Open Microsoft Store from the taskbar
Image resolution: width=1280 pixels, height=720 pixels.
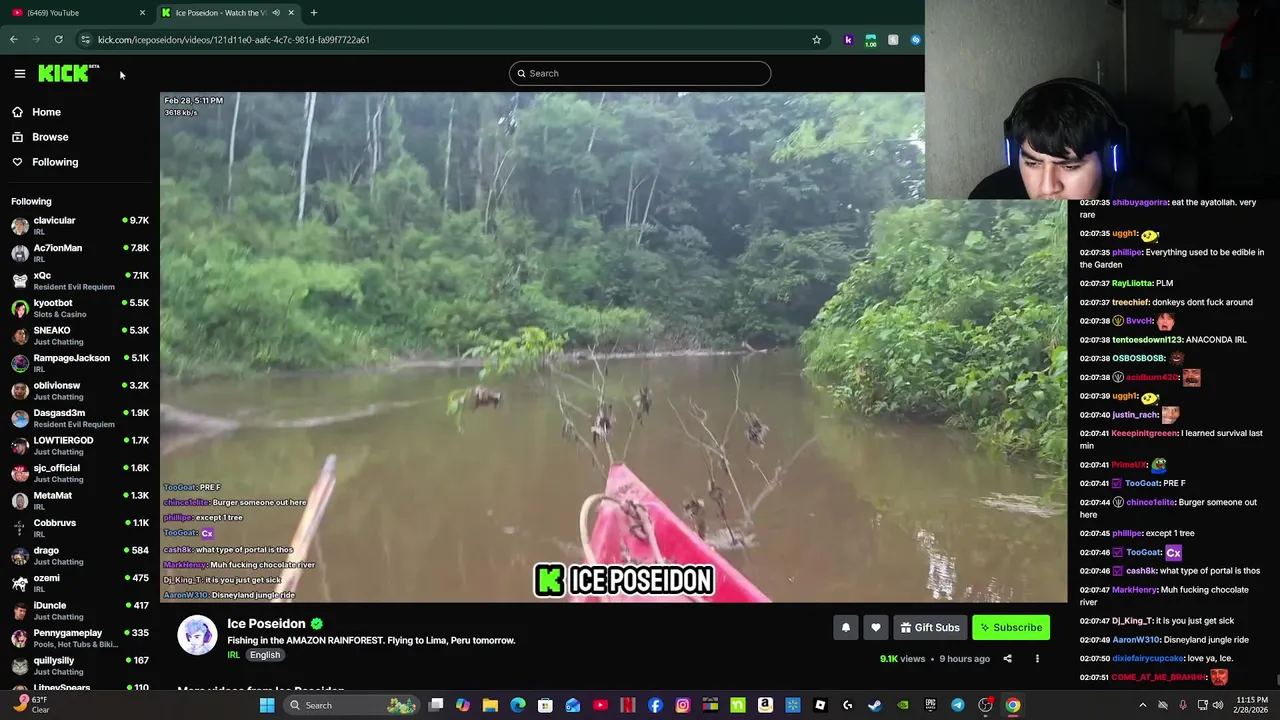coord(545,705)
